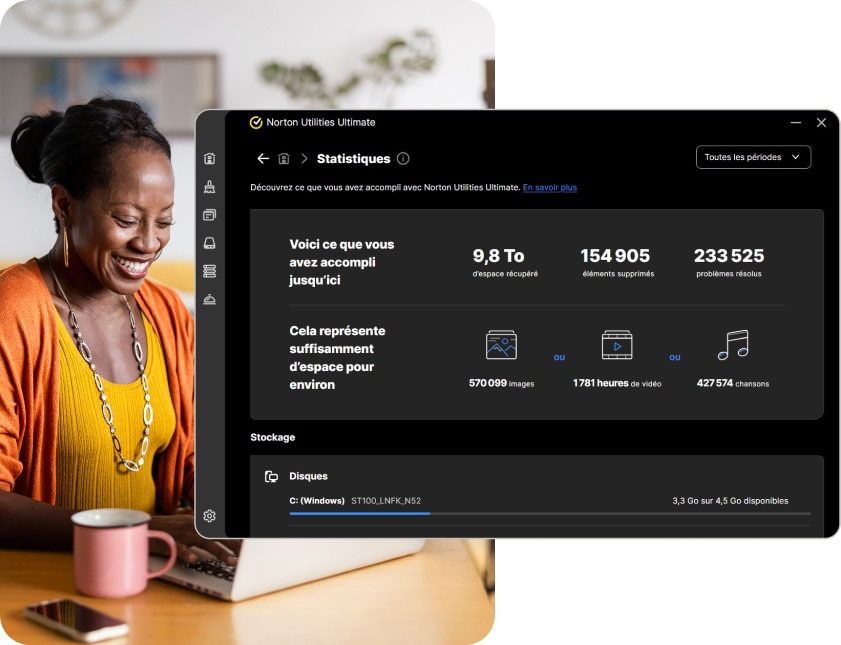
Task: Open the Toutes les périodes dropdown
Action: tap(753, 157)
